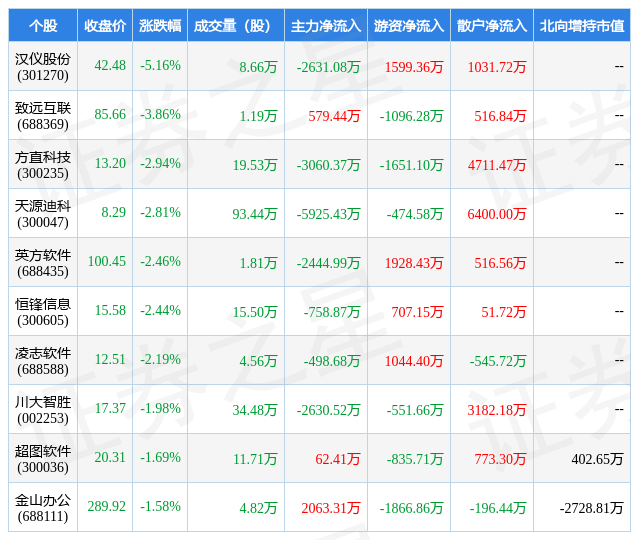
Task: Click main inflow 579.44万
Action: 334,116
